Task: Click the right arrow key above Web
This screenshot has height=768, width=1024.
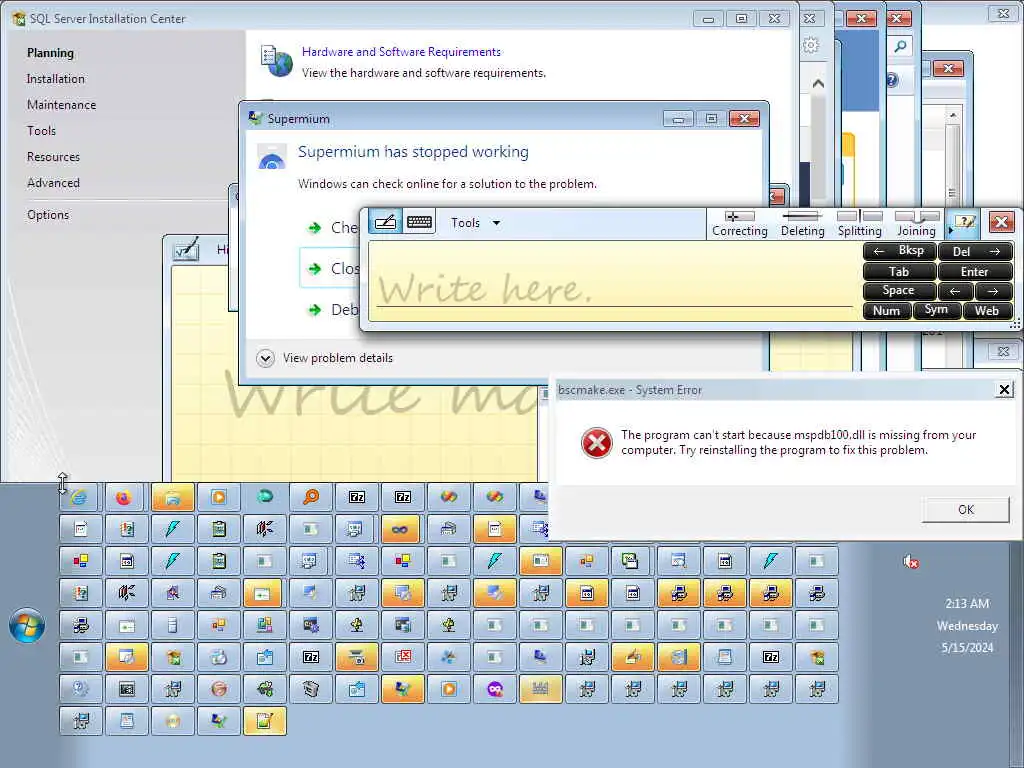Action: (994, 291)
